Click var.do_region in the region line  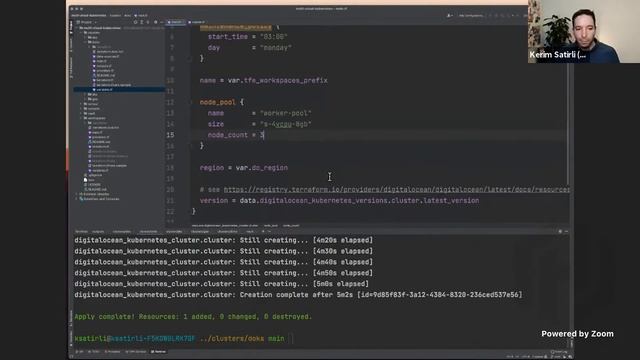(x=262, y=168)
